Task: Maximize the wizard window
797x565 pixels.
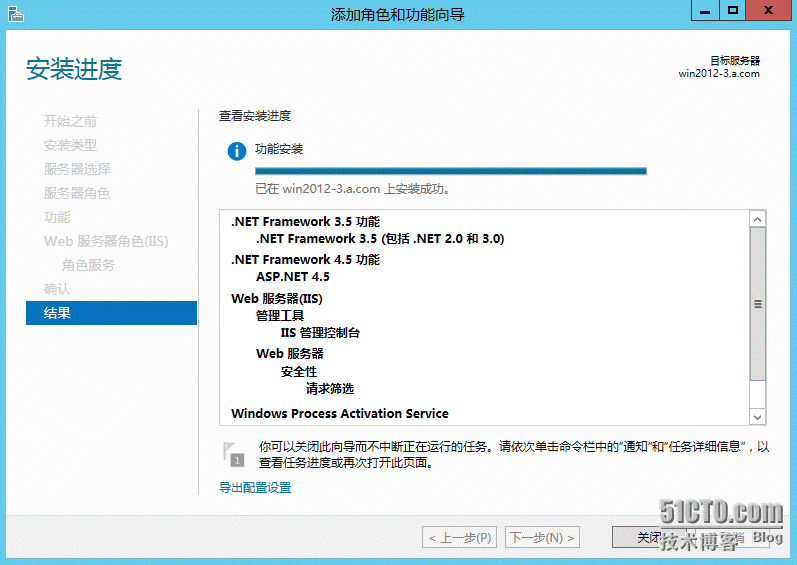Action: [x=732, y=11]
